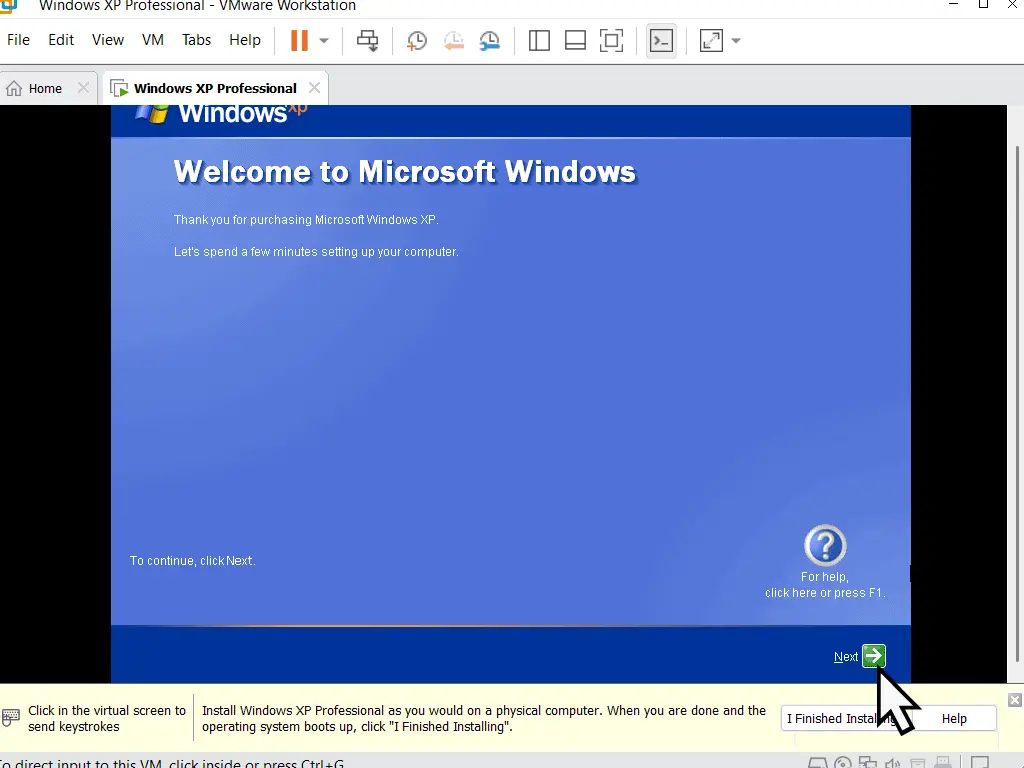
Task: Click the USB device status icon
Action: point(943,762)
